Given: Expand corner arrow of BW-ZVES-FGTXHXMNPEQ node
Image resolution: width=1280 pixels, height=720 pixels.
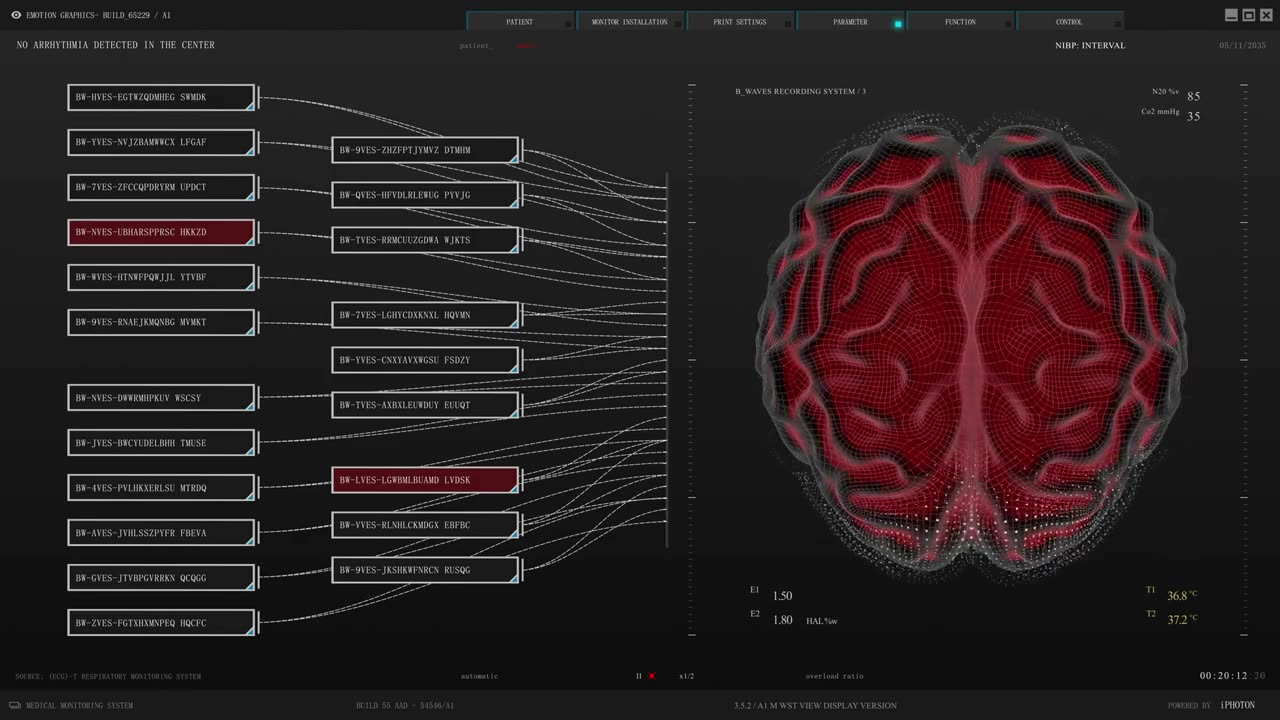Looking at the screenshot, I should (250, 631).
